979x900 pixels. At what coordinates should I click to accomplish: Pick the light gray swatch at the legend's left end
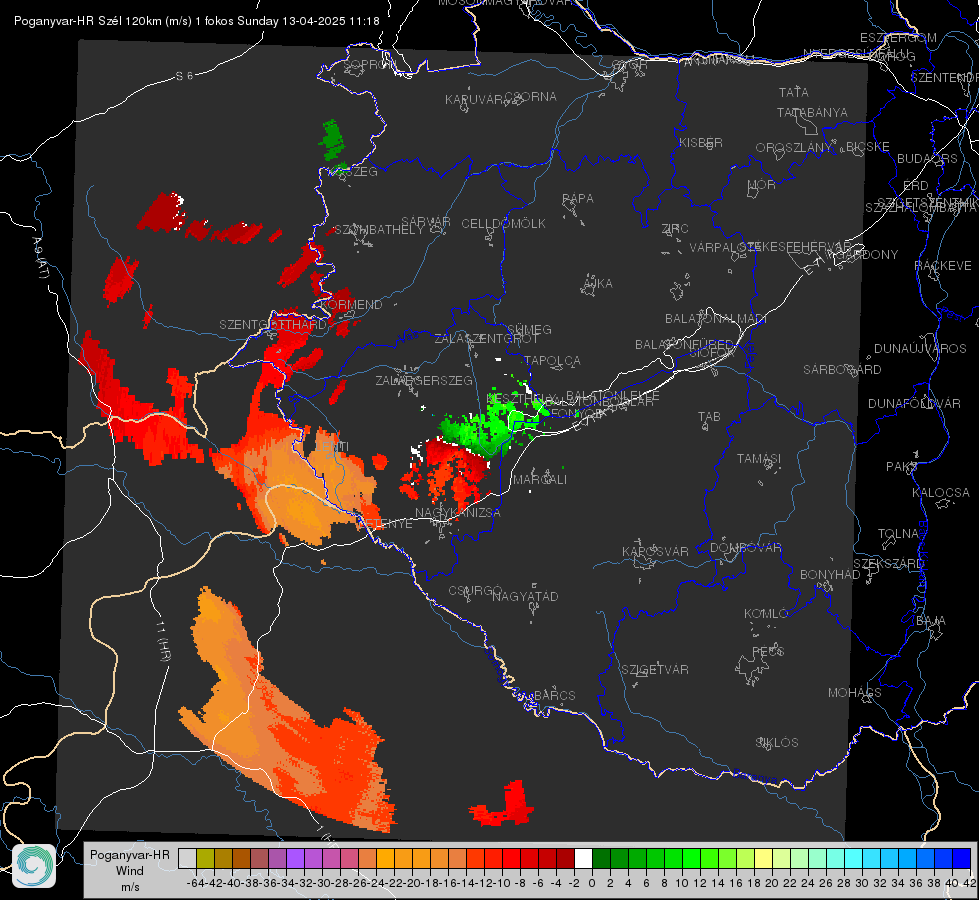[x=187, y=859]
